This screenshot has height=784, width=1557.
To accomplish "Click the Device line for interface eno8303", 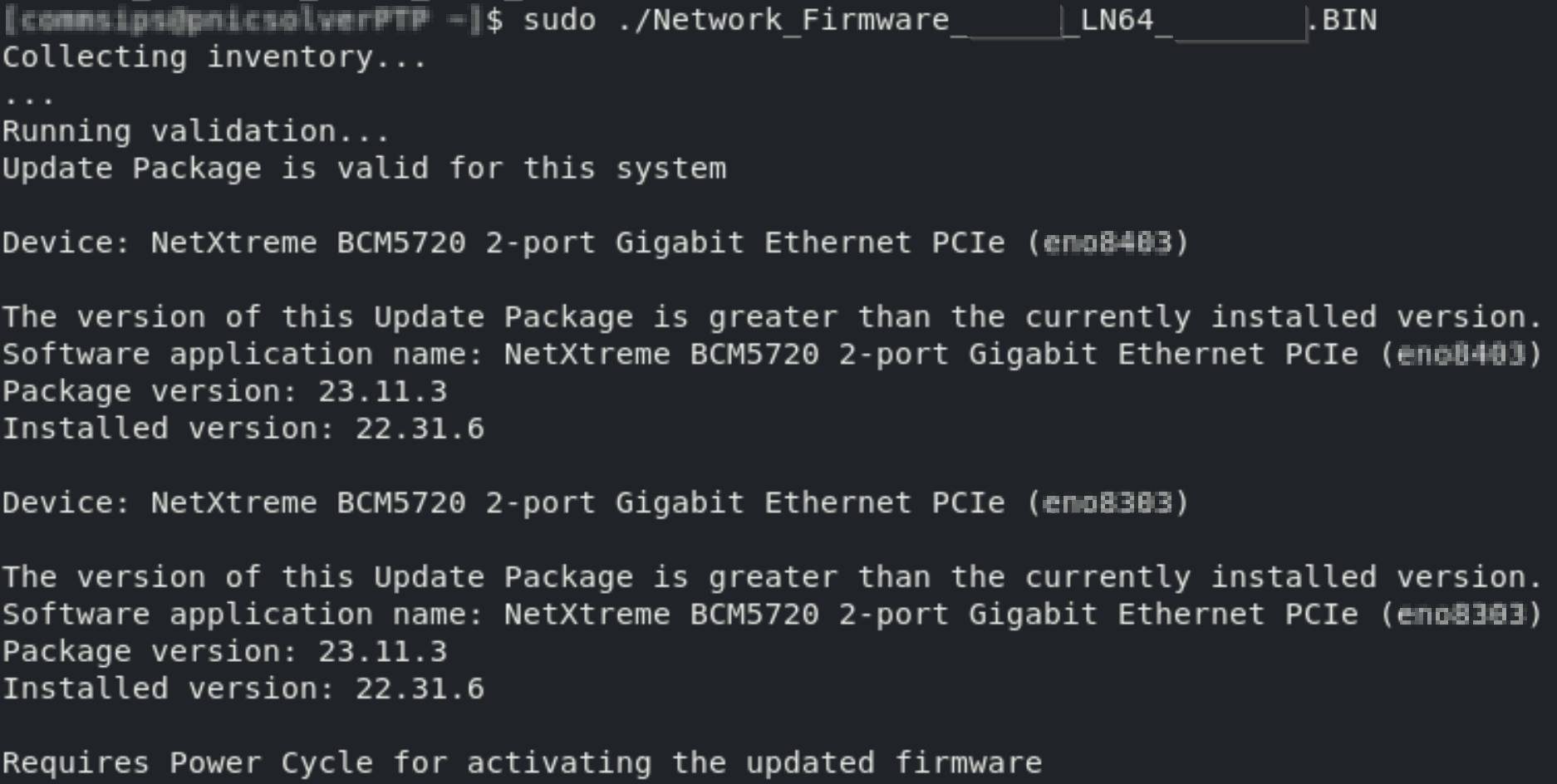I will [x=595, y=502].
